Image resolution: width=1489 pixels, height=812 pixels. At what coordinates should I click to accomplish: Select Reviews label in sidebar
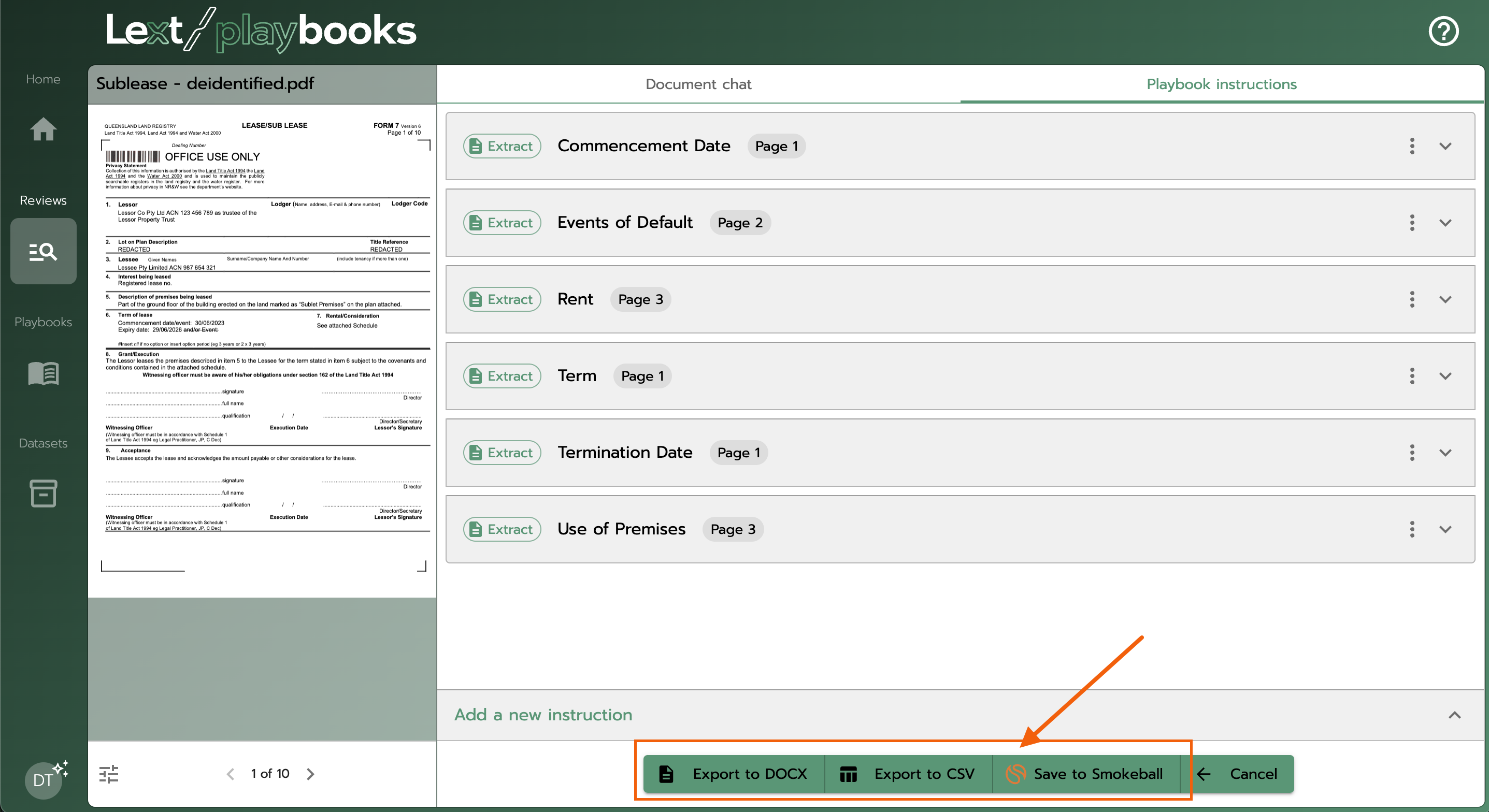tap(43, 200)
